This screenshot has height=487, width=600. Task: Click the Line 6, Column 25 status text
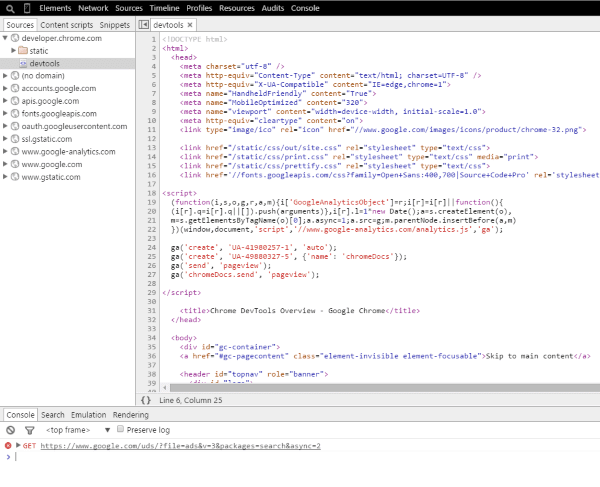pos(191,400)
